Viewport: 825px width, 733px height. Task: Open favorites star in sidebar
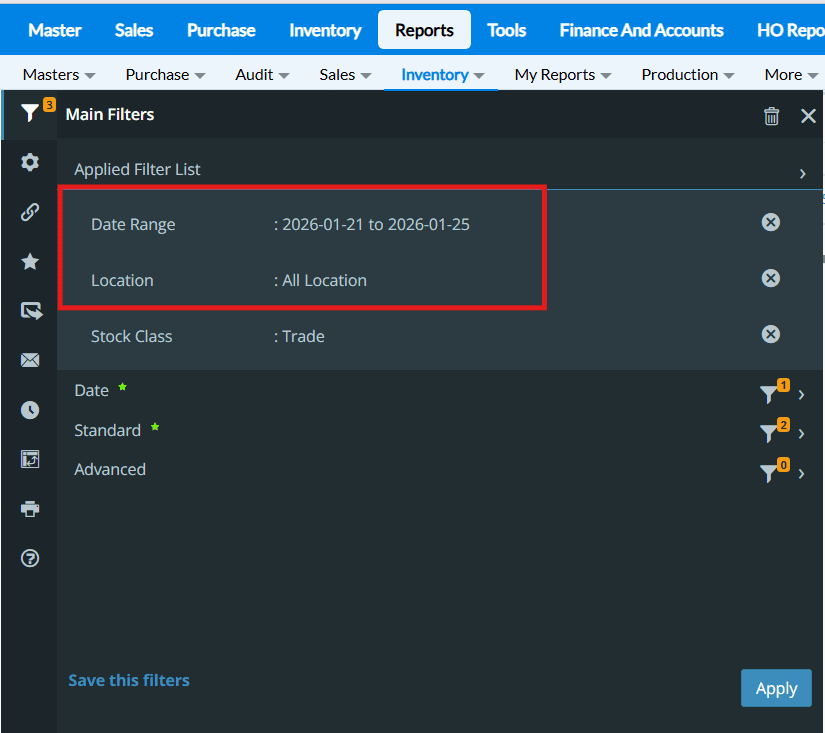(30, 262)
